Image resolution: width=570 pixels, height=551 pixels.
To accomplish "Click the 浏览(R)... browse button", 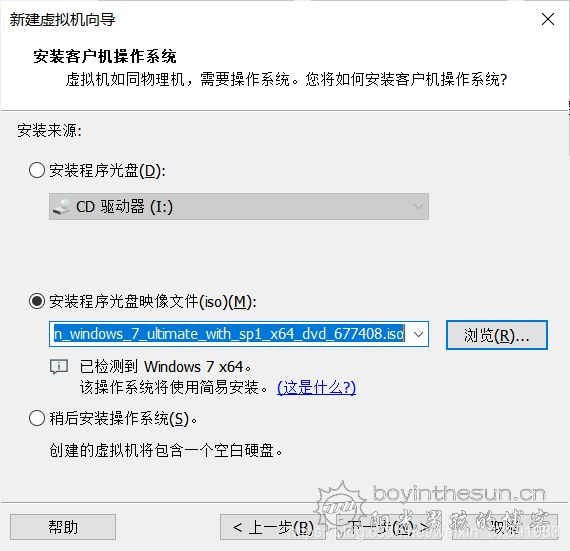I will pyautogui.click(x=497, y=335).
